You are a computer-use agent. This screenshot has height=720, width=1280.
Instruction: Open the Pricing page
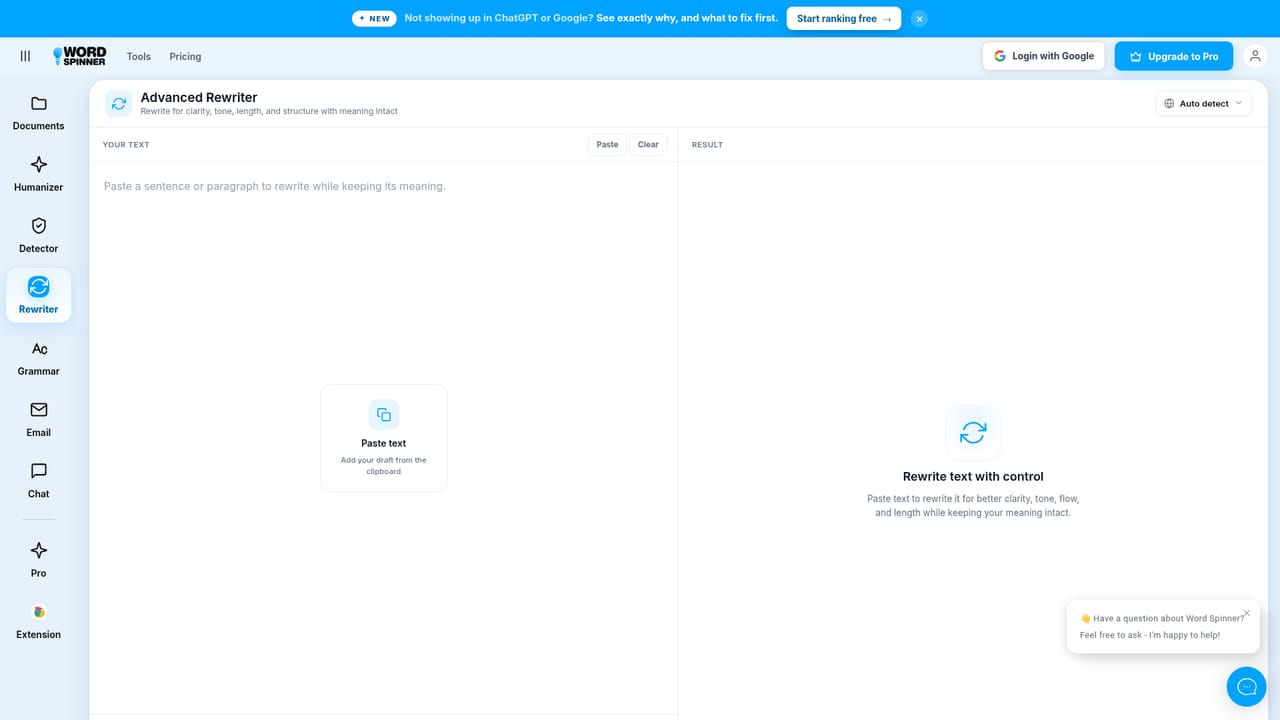(185, 56)
